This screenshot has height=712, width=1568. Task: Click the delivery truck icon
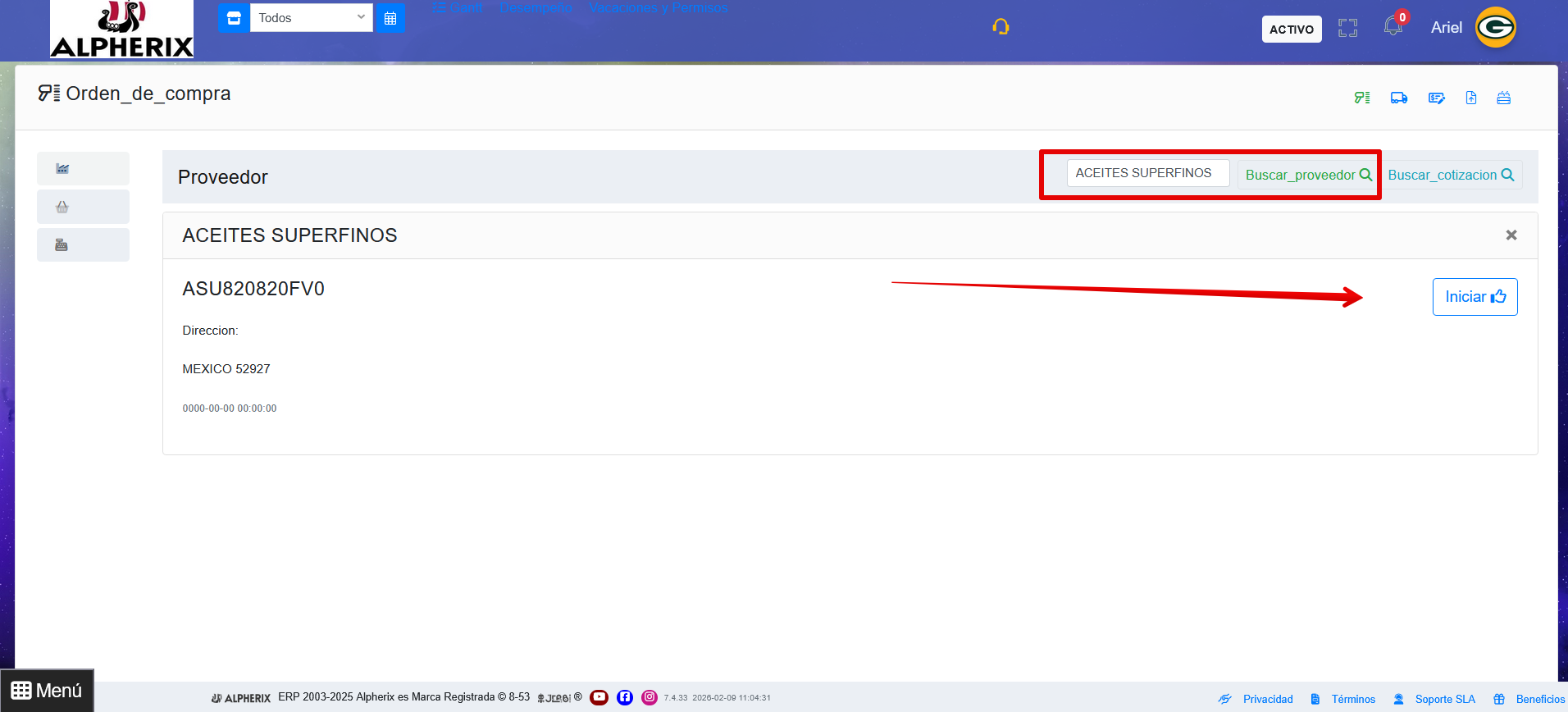[x=1399, y=98]
